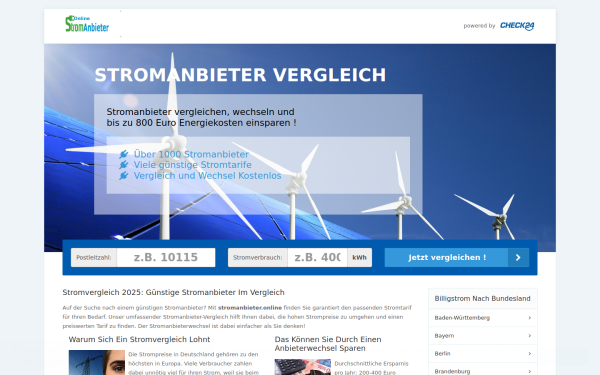Click the chevron next to Berlin

pos(530,354)
